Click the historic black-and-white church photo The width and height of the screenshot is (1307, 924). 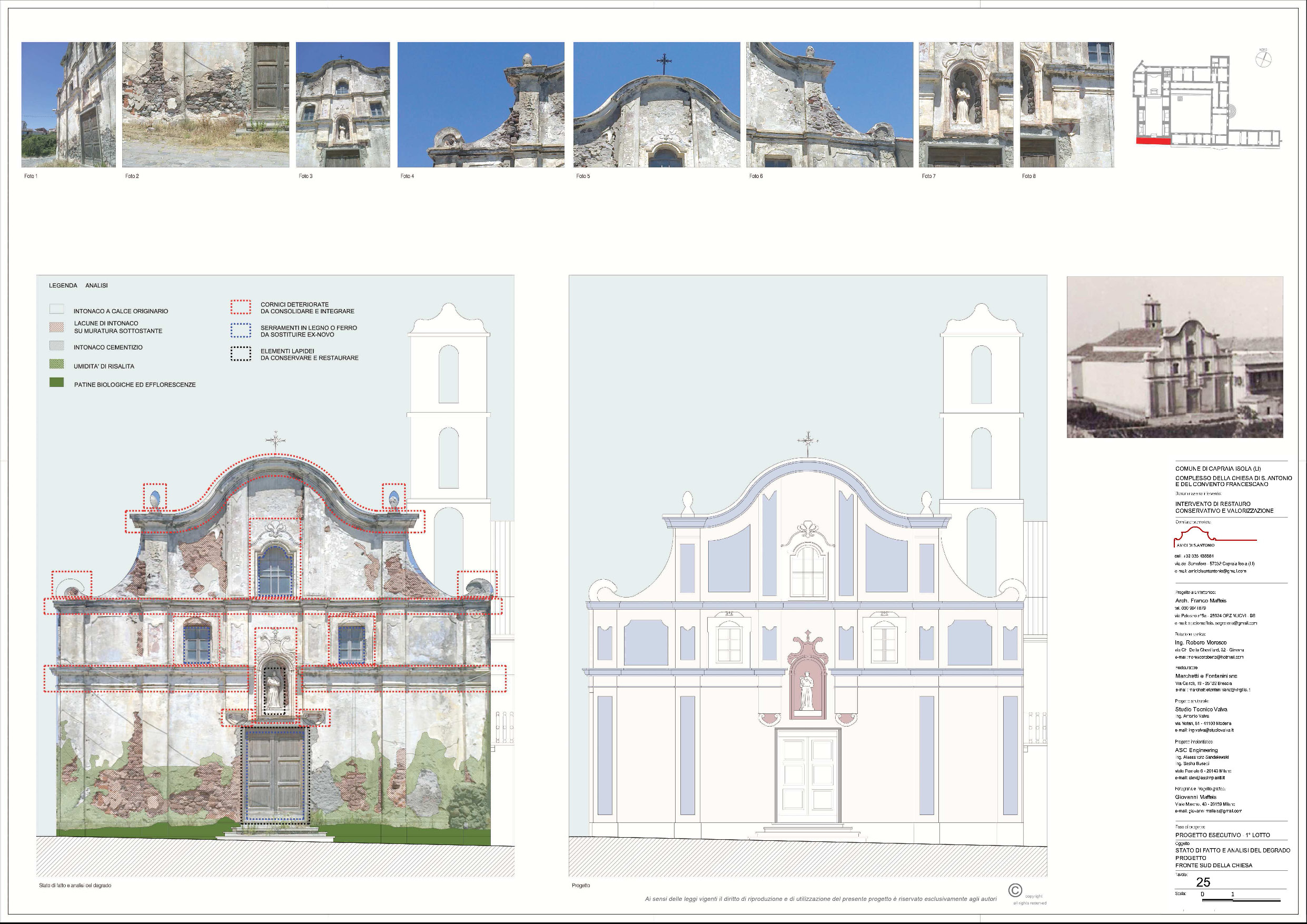[x=1174, y=357]
